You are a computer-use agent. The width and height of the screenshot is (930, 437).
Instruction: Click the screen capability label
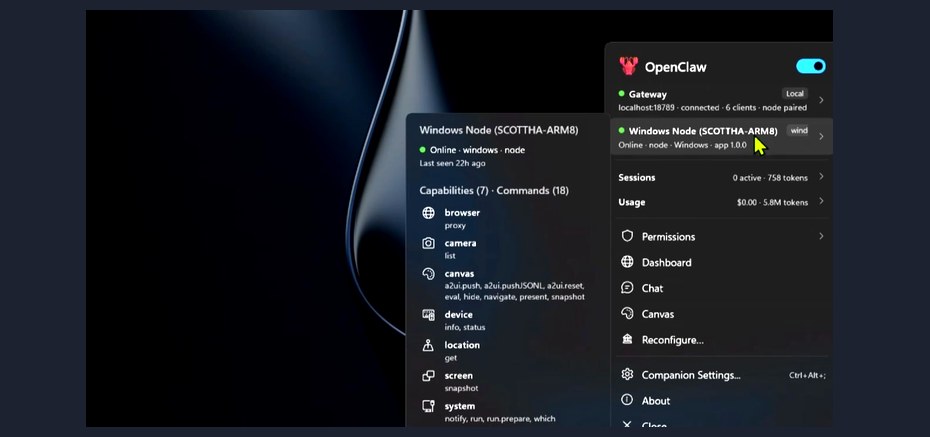coord(458,376)
